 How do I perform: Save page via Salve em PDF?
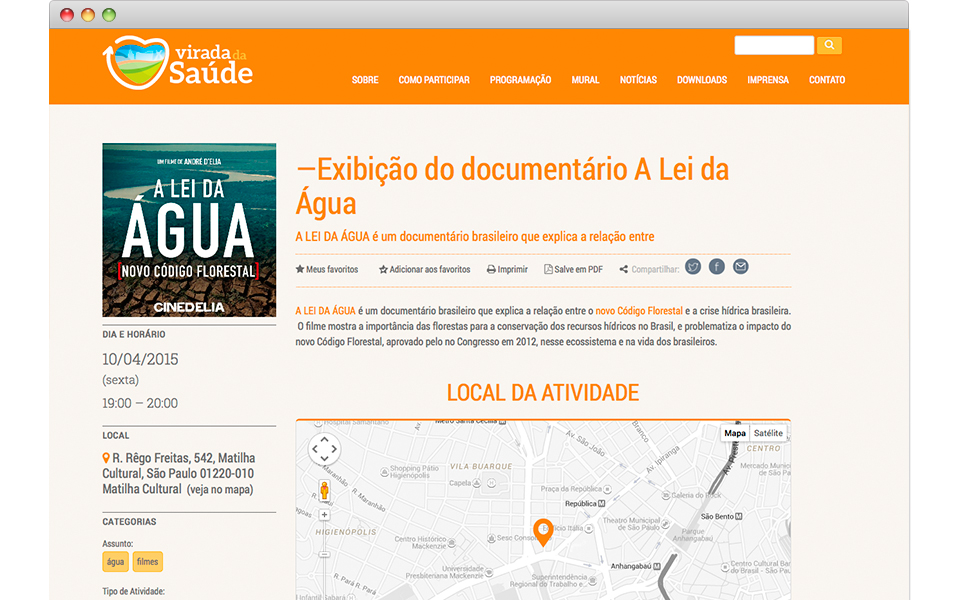tap(574, 269)
